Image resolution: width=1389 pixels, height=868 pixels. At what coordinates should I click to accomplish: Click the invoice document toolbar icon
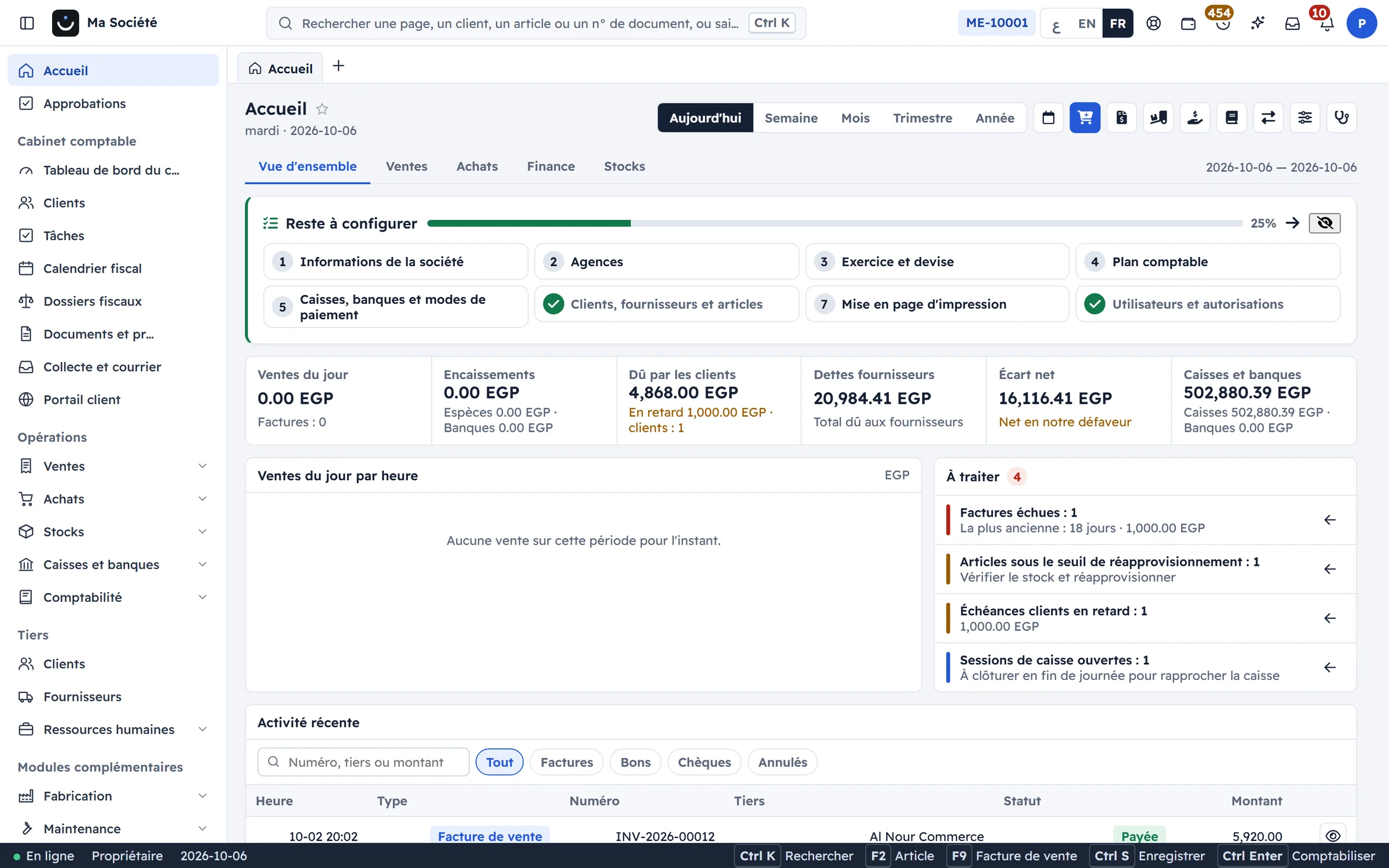(1122, 118)
